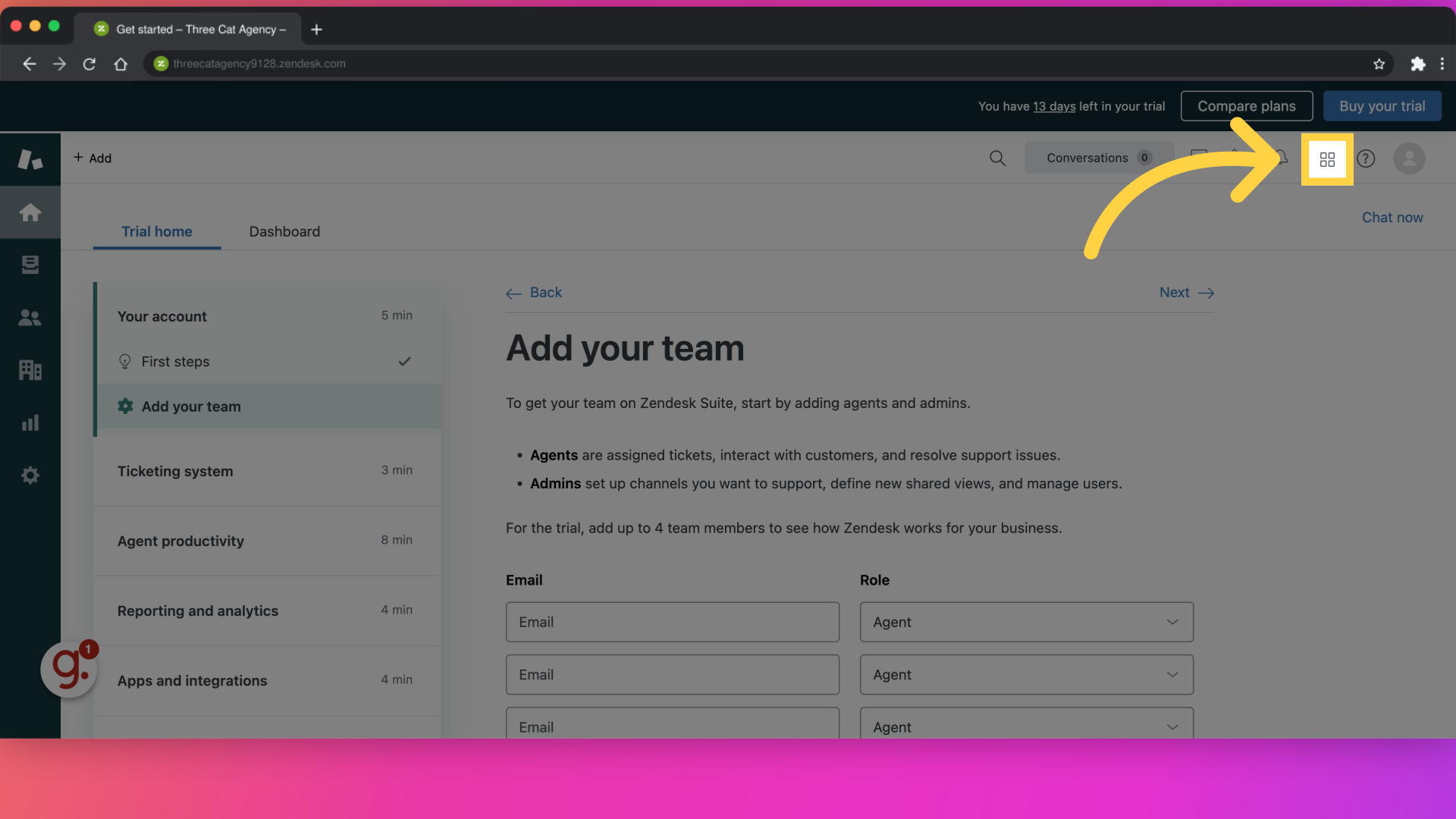Viewport: 1456px width, 819px height.
Task: Click the Compare plans button
Action: (1247, 106)
